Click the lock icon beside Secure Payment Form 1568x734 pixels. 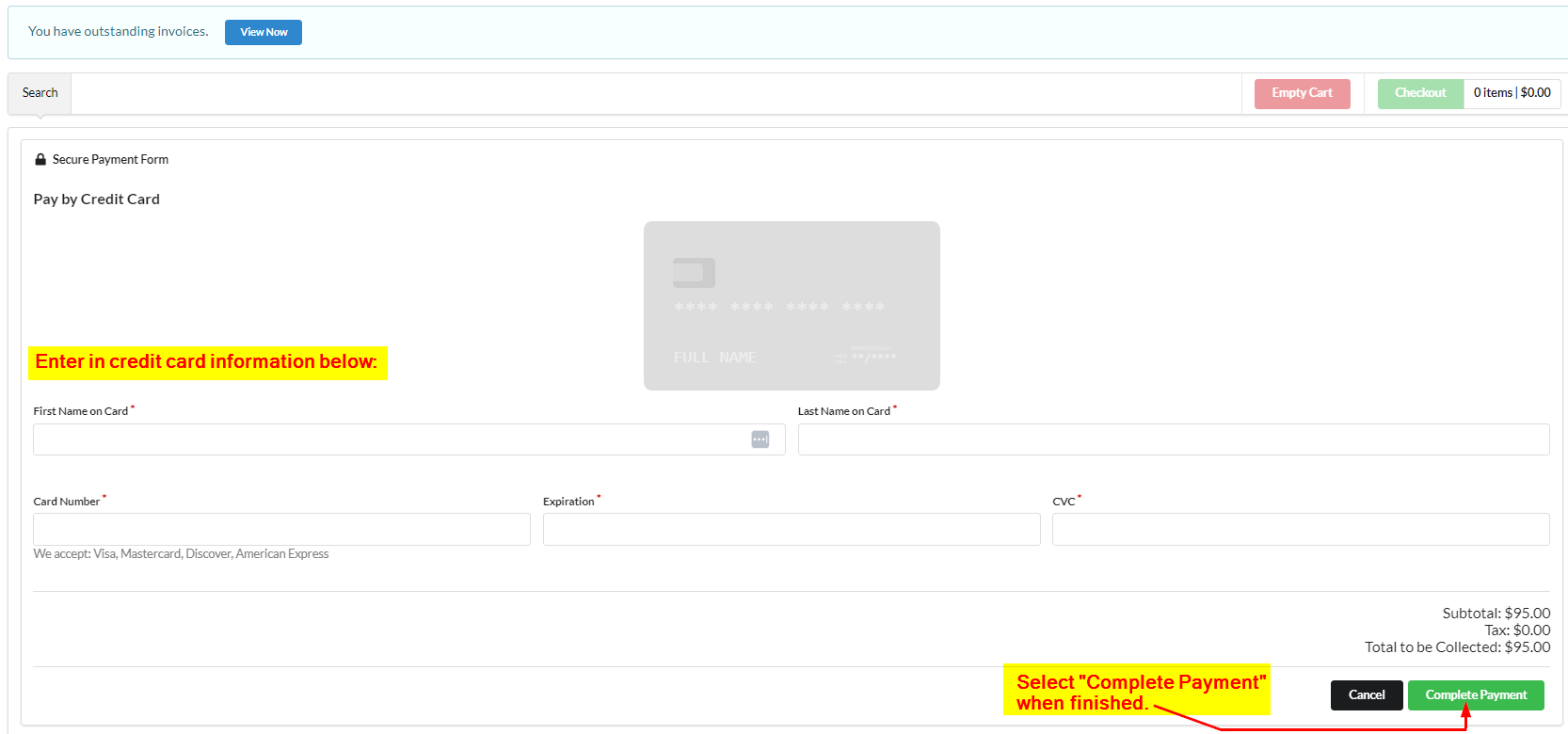[40, 160]
